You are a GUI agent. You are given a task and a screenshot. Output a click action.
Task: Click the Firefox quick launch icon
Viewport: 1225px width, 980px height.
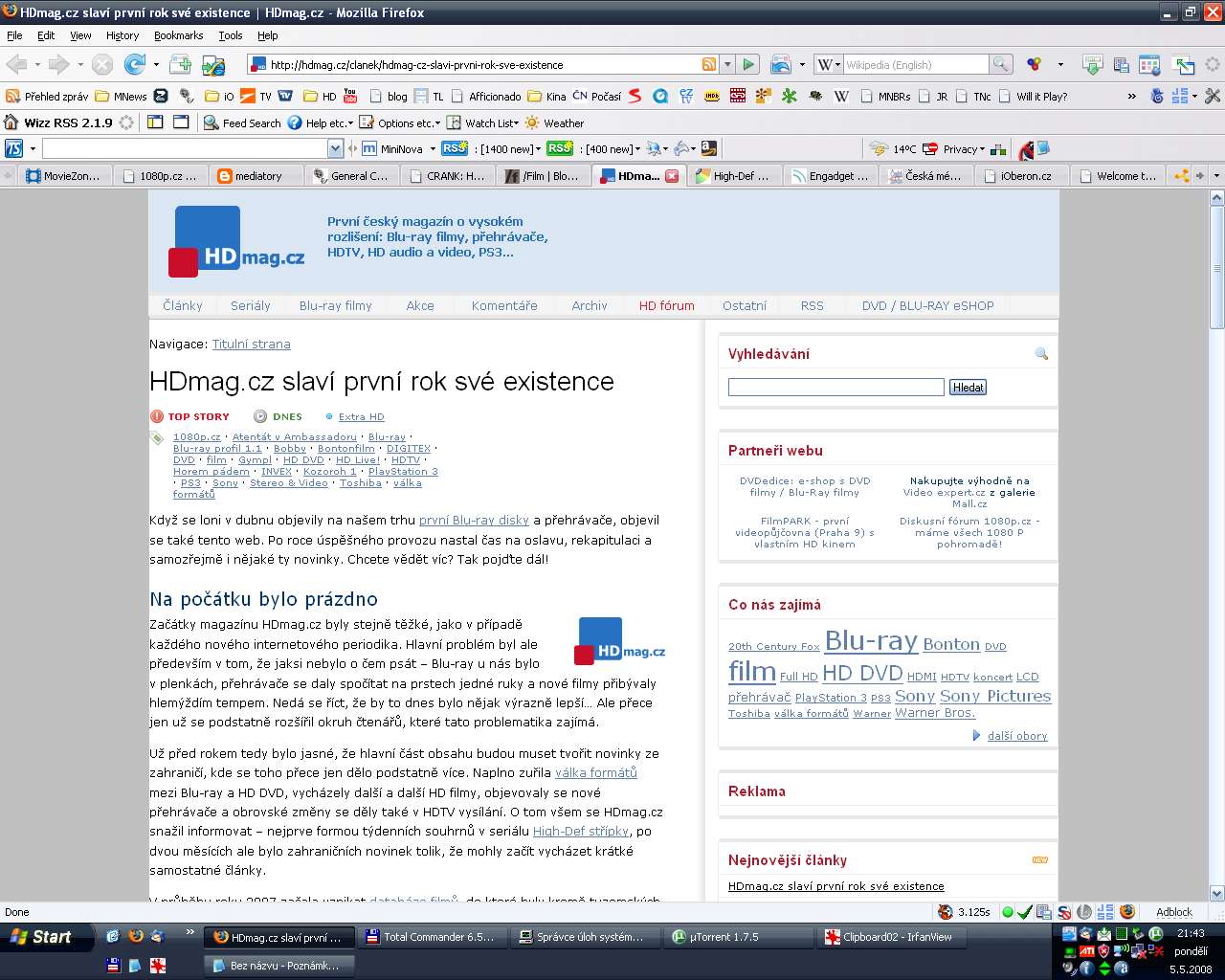(x=135, y=937)
